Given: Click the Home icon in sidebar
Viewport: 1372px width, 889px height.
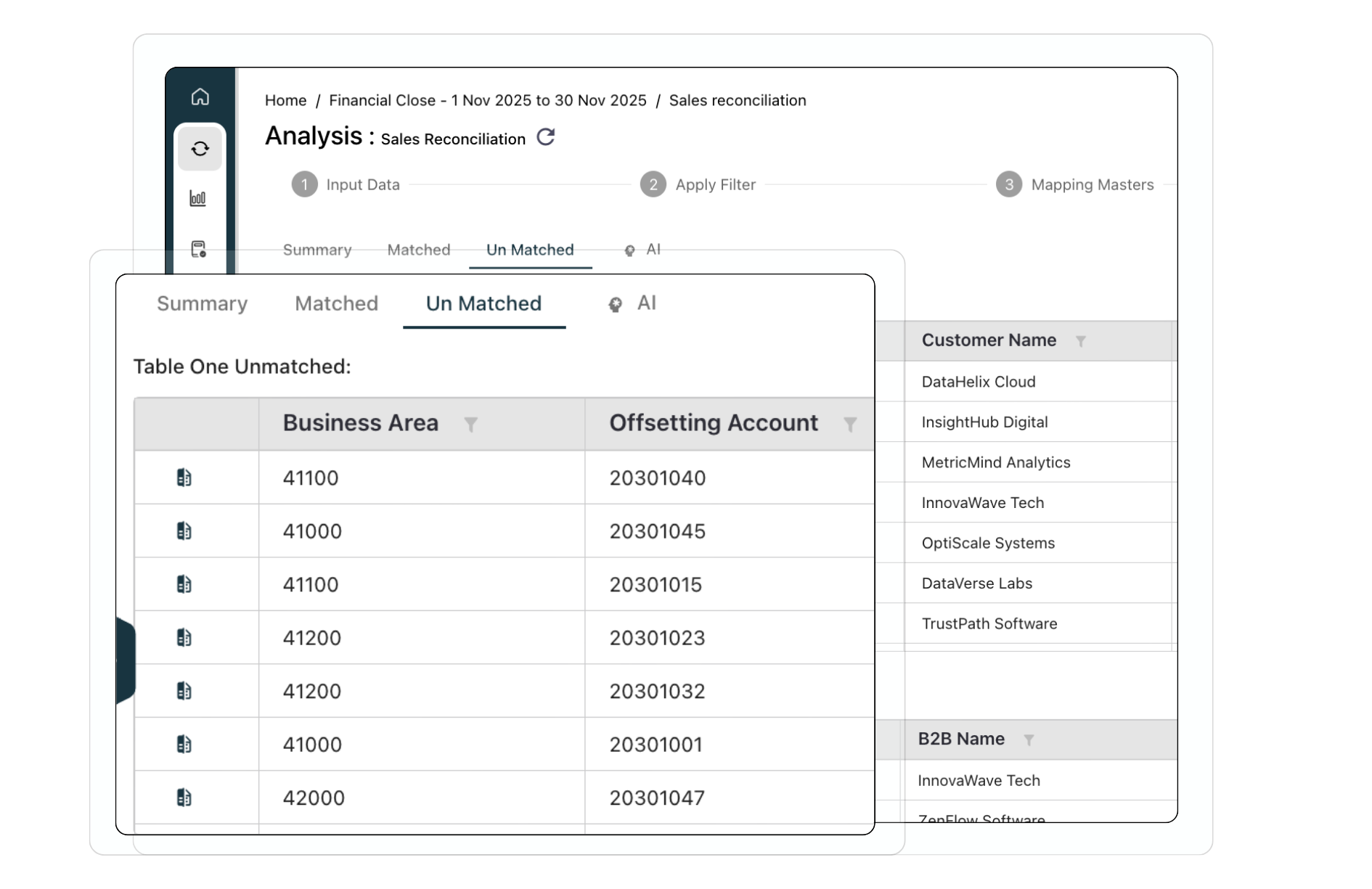Looking at the screenshot, I should (200, 97).
